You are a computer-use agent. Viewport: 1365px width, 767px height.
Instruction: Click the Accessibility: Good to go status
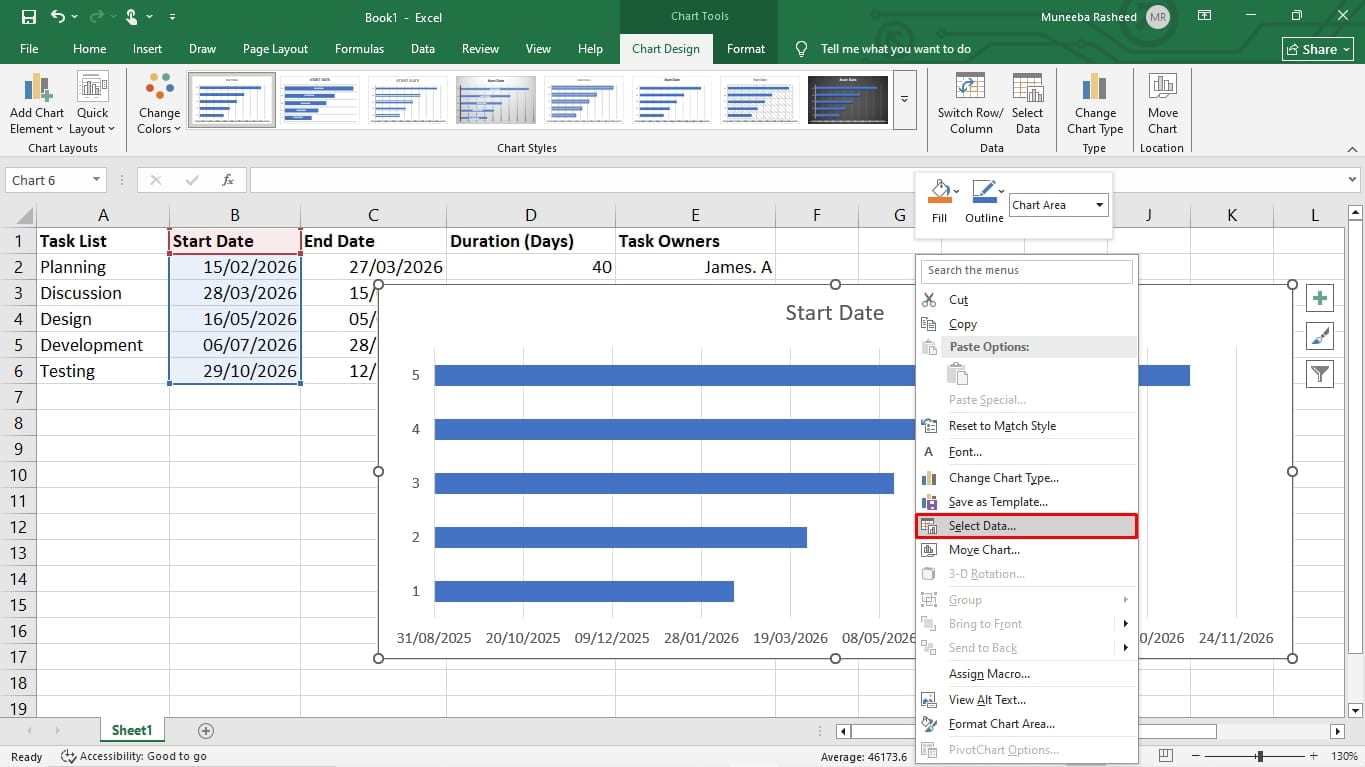tap(134, 756)
